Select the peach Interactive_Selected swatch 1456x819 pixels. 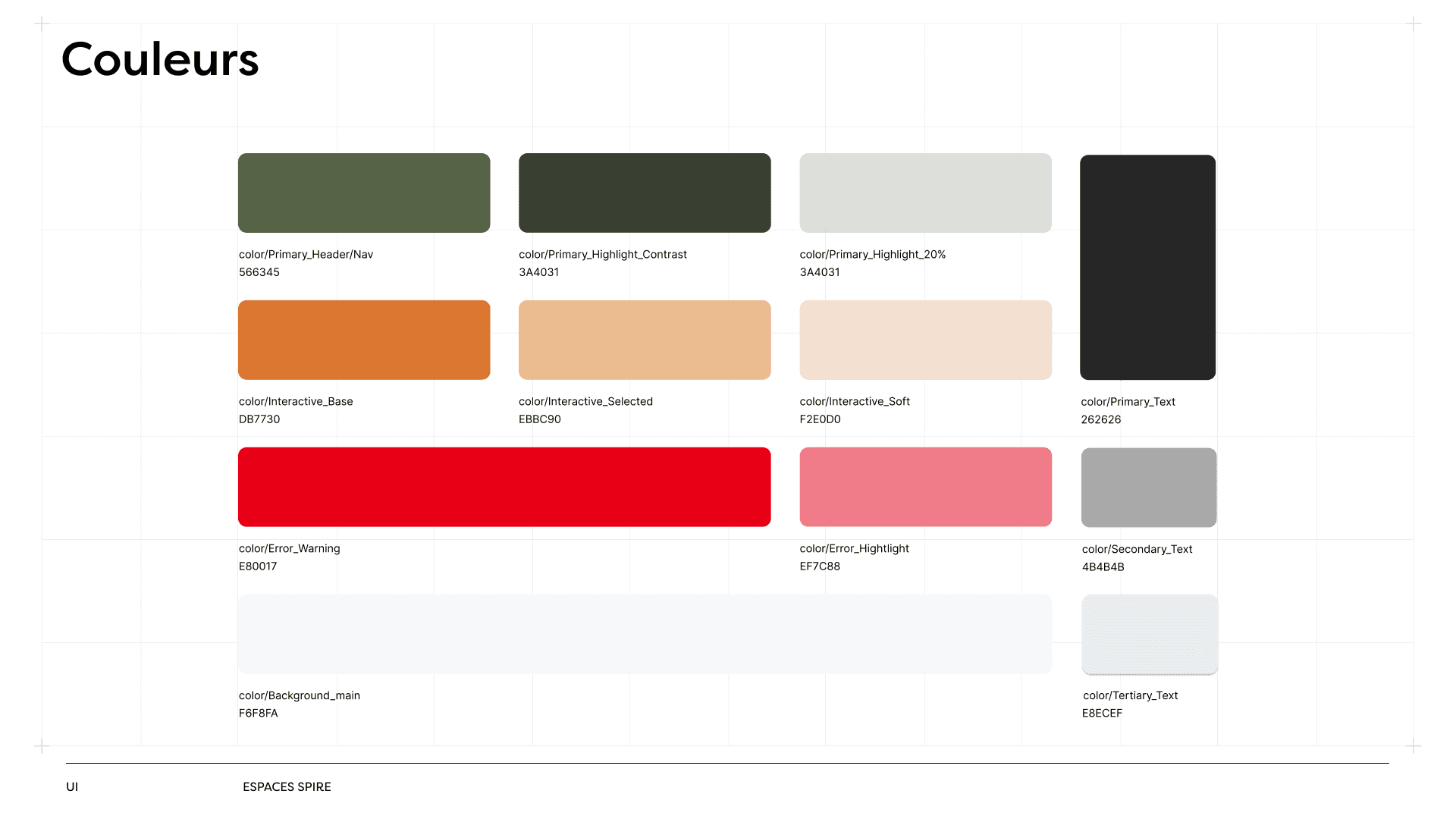(645, 340)
